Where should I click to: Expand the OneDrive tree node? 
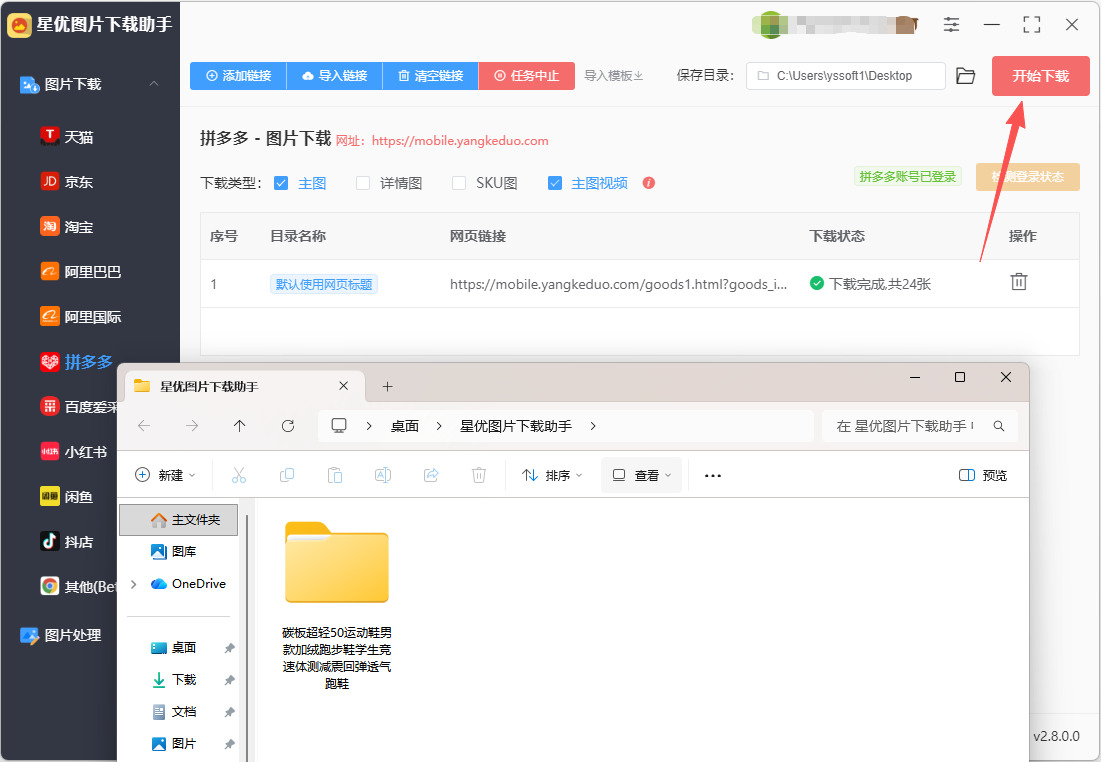click(134, 584)
